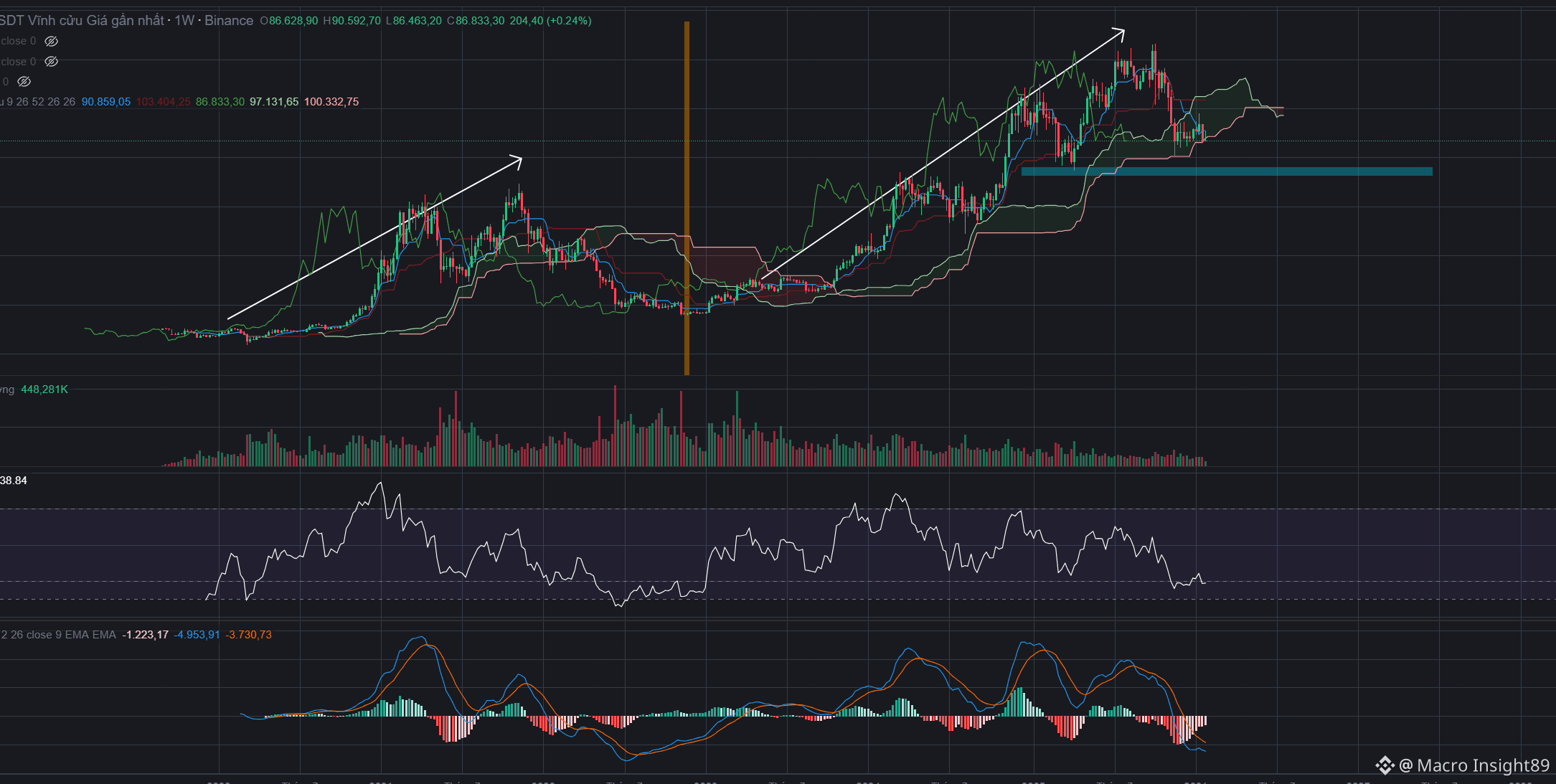Click the 1W interval label in title

[x=184, y=21]
